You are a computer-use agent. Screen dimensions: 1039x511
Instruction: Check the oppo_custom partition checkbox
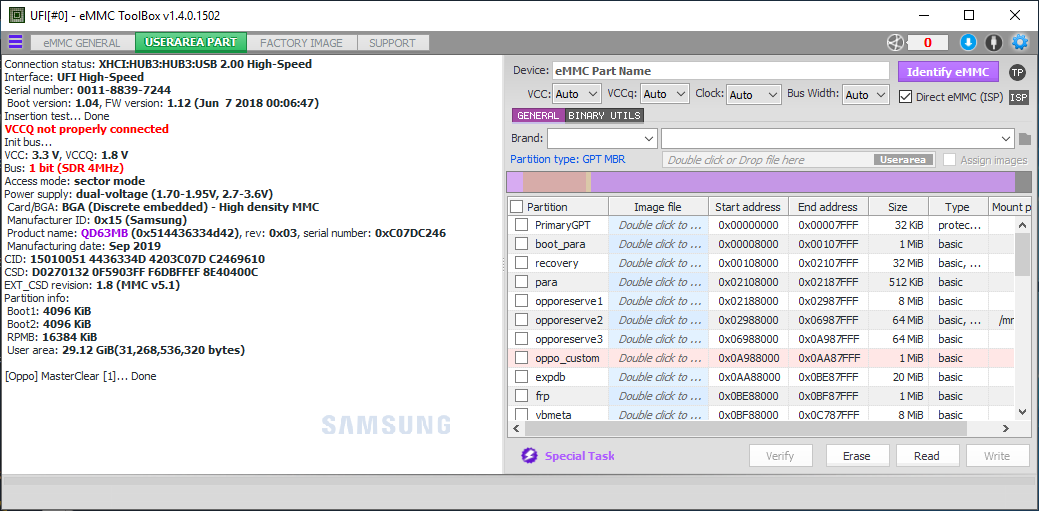(x=521, y=358)
